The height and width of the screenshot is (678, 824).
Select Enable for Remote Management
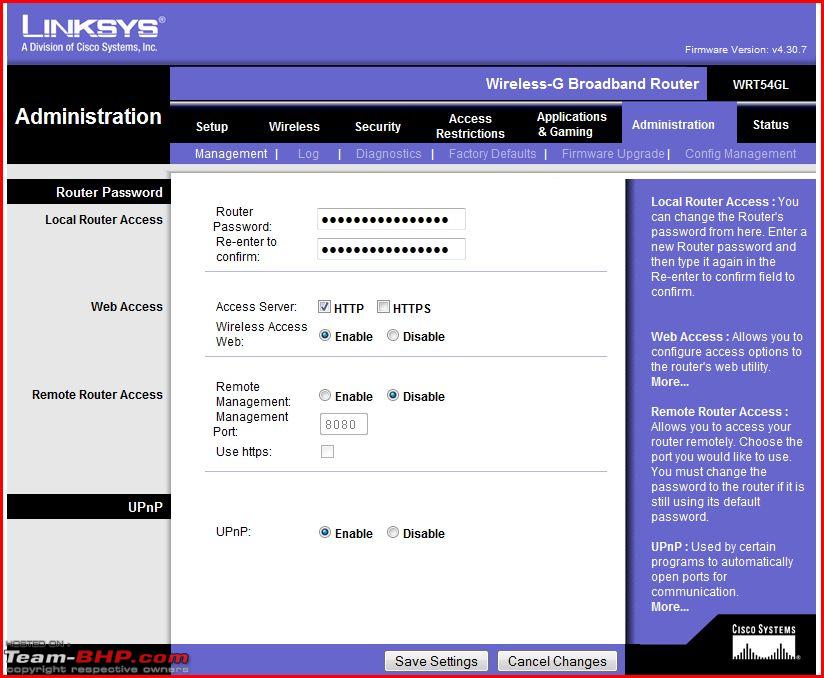click(325, 395)
